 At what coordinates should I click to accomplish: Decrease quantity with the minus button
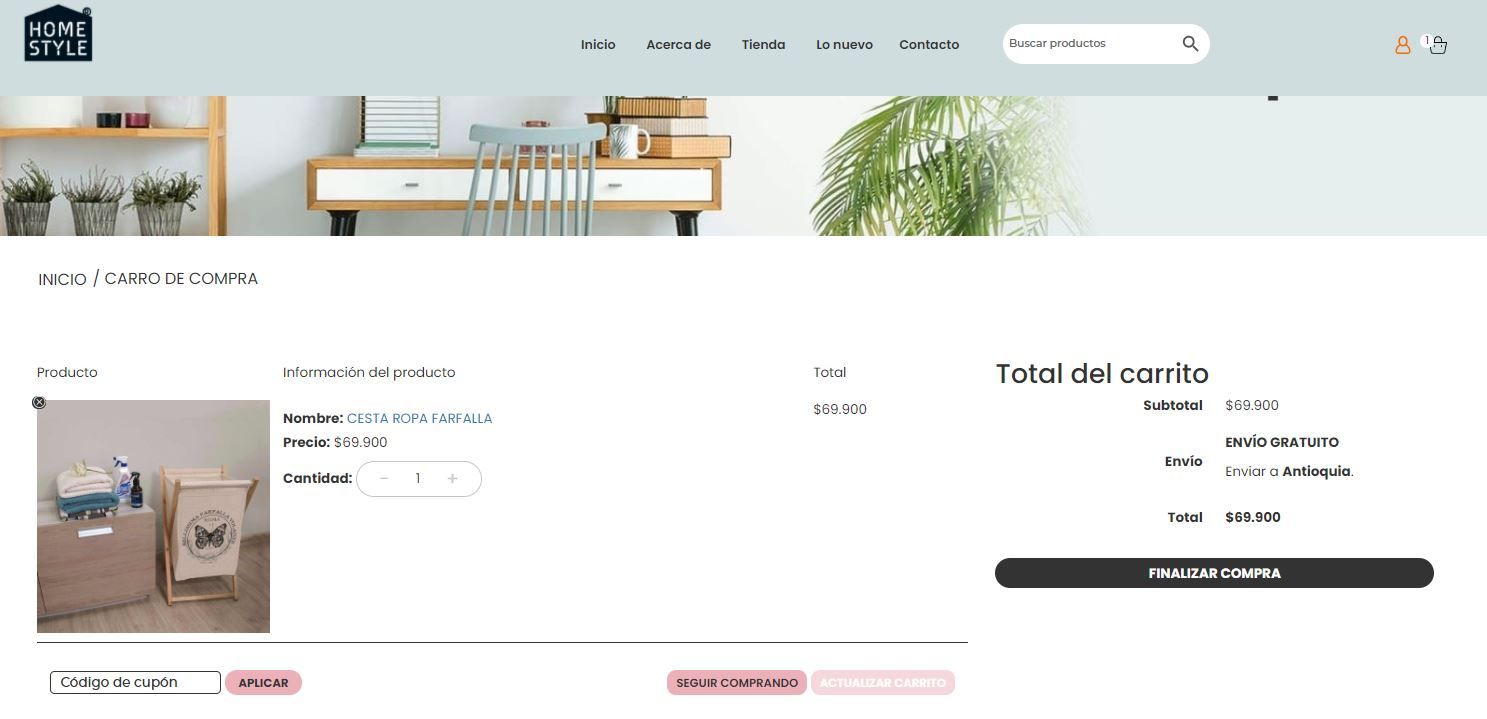click(384, 479)
